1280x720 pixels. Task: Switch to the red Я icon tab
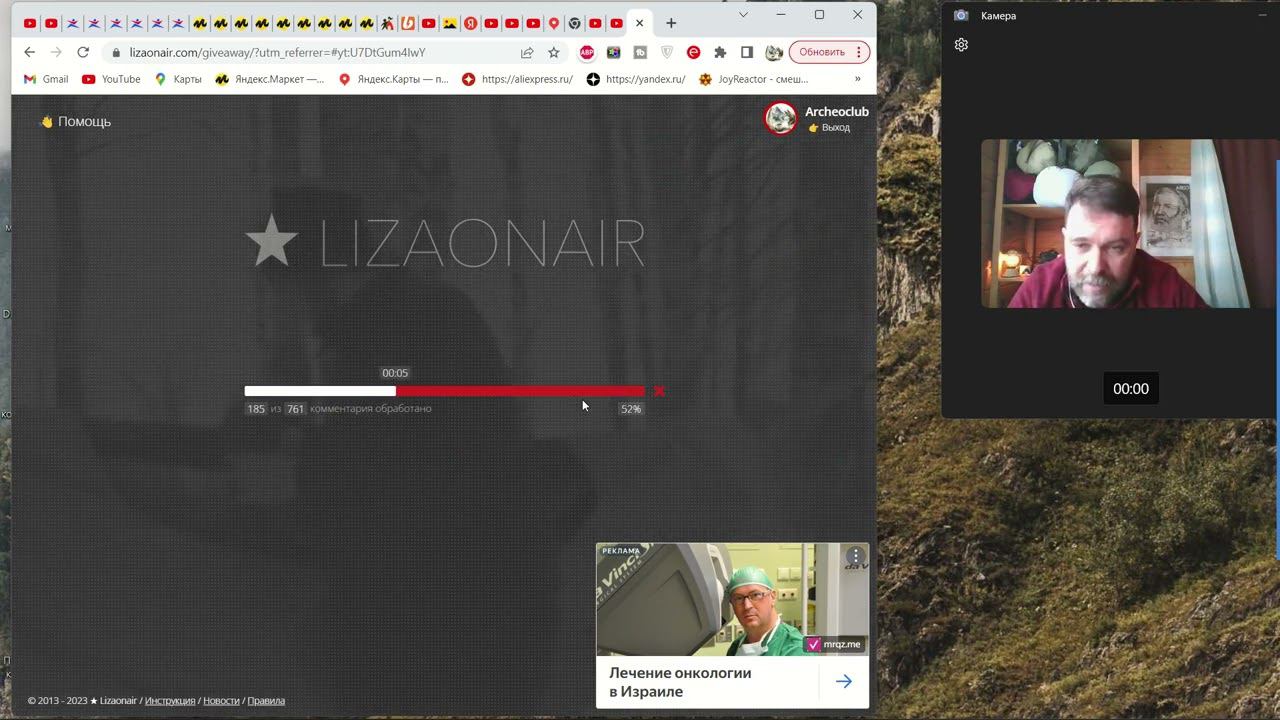pos(470,23)
